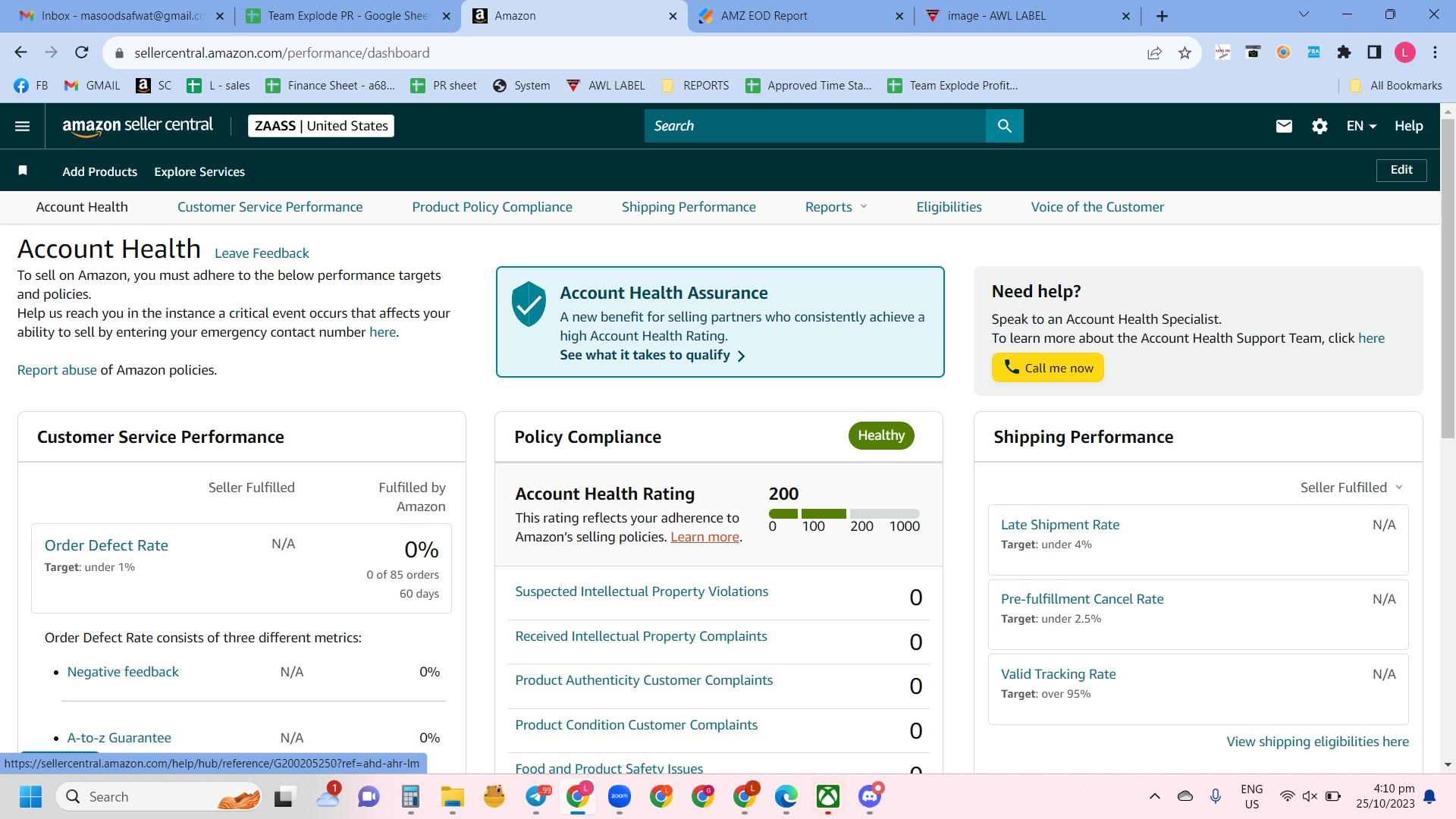The image size is (1456, 819).
Task: Reload the page with the refresh icon
Action: click(82, 52)
